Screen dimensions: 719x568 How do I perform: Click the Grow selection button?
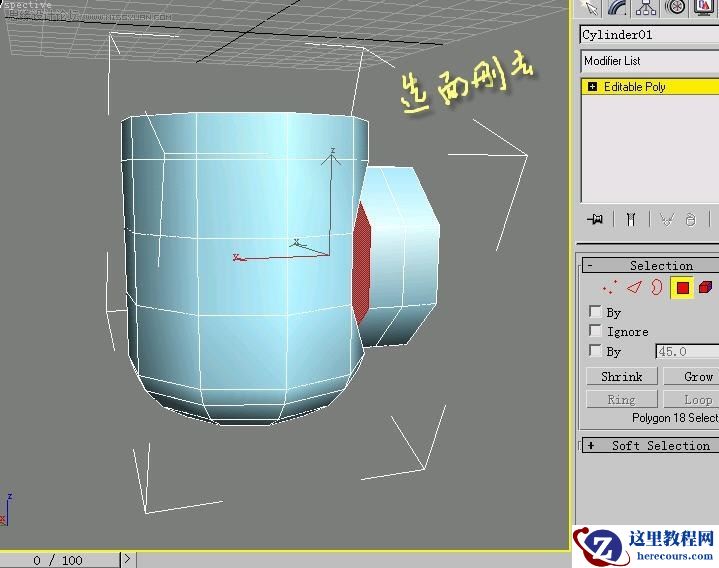(x=691, y=377)
